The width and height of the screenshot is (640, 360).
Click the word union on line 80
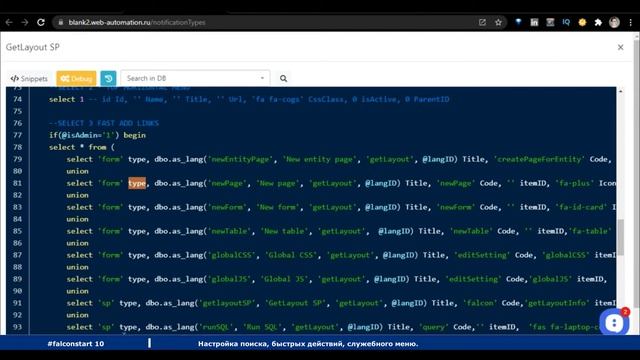tap(78, 171)
